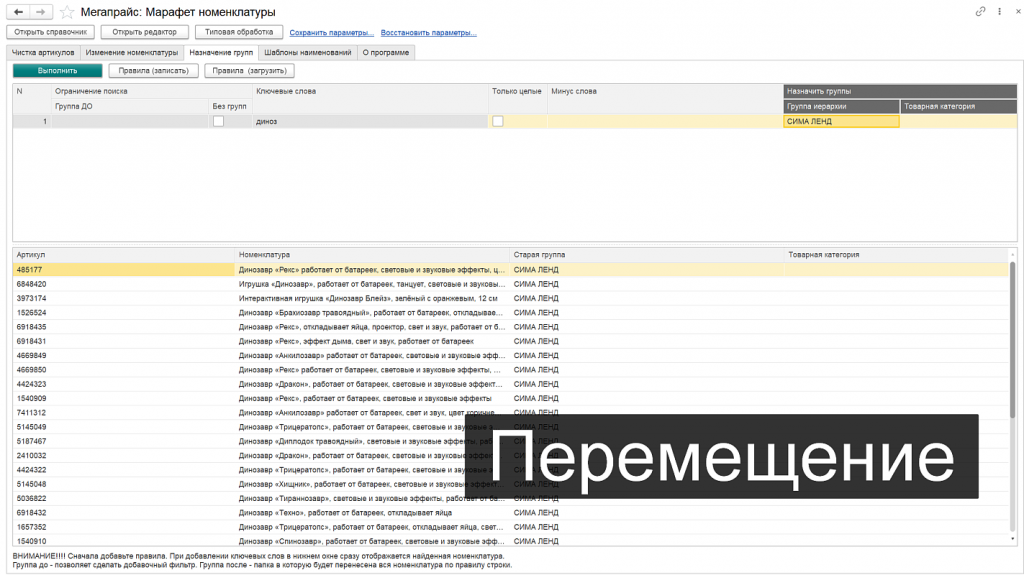Screen dimensions: 1024x575
Task: Click the Открыть редактор button
Action: pos(144,32)
